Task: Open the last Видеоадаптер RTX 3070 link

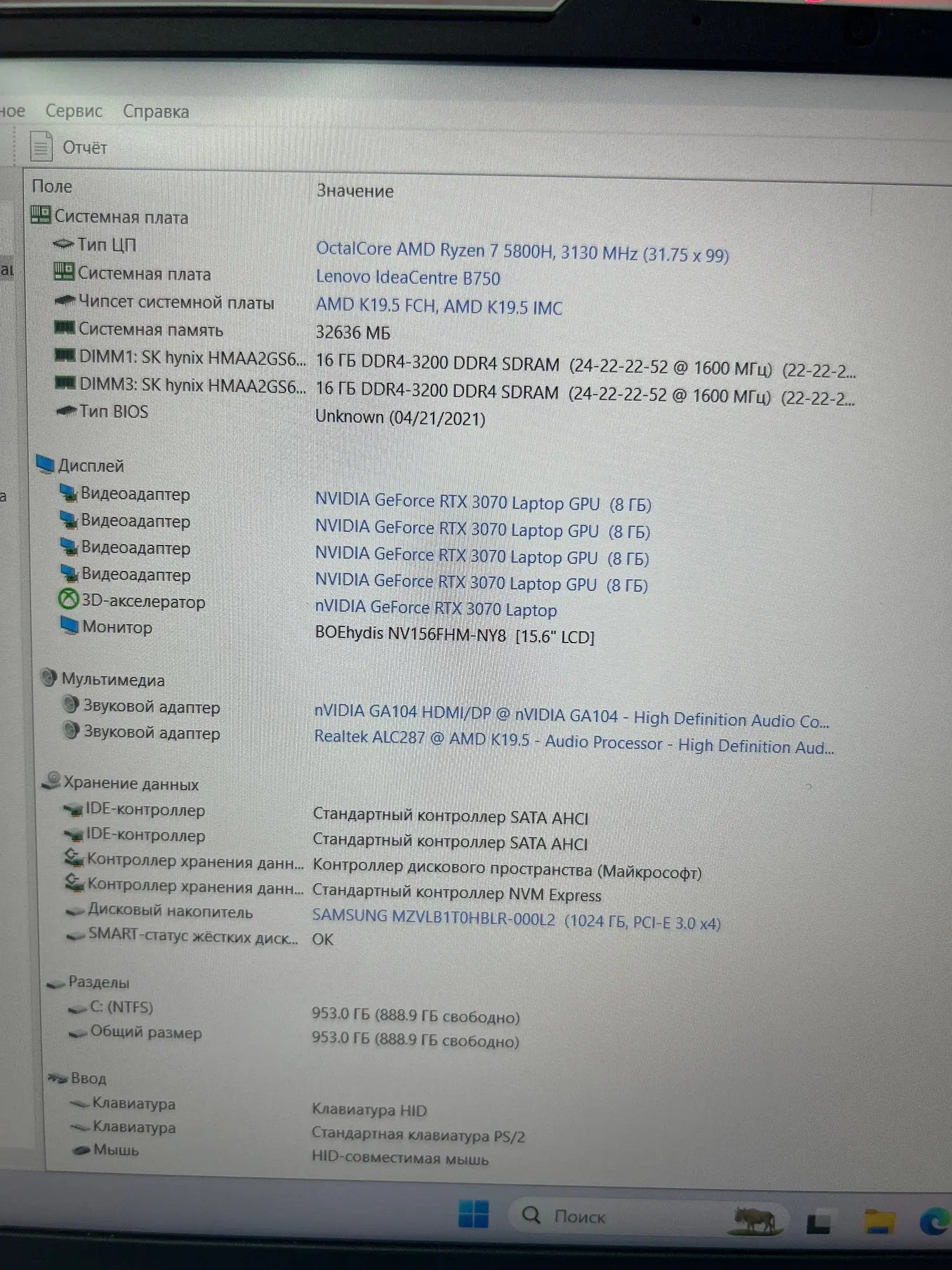Action: point(481,582)
